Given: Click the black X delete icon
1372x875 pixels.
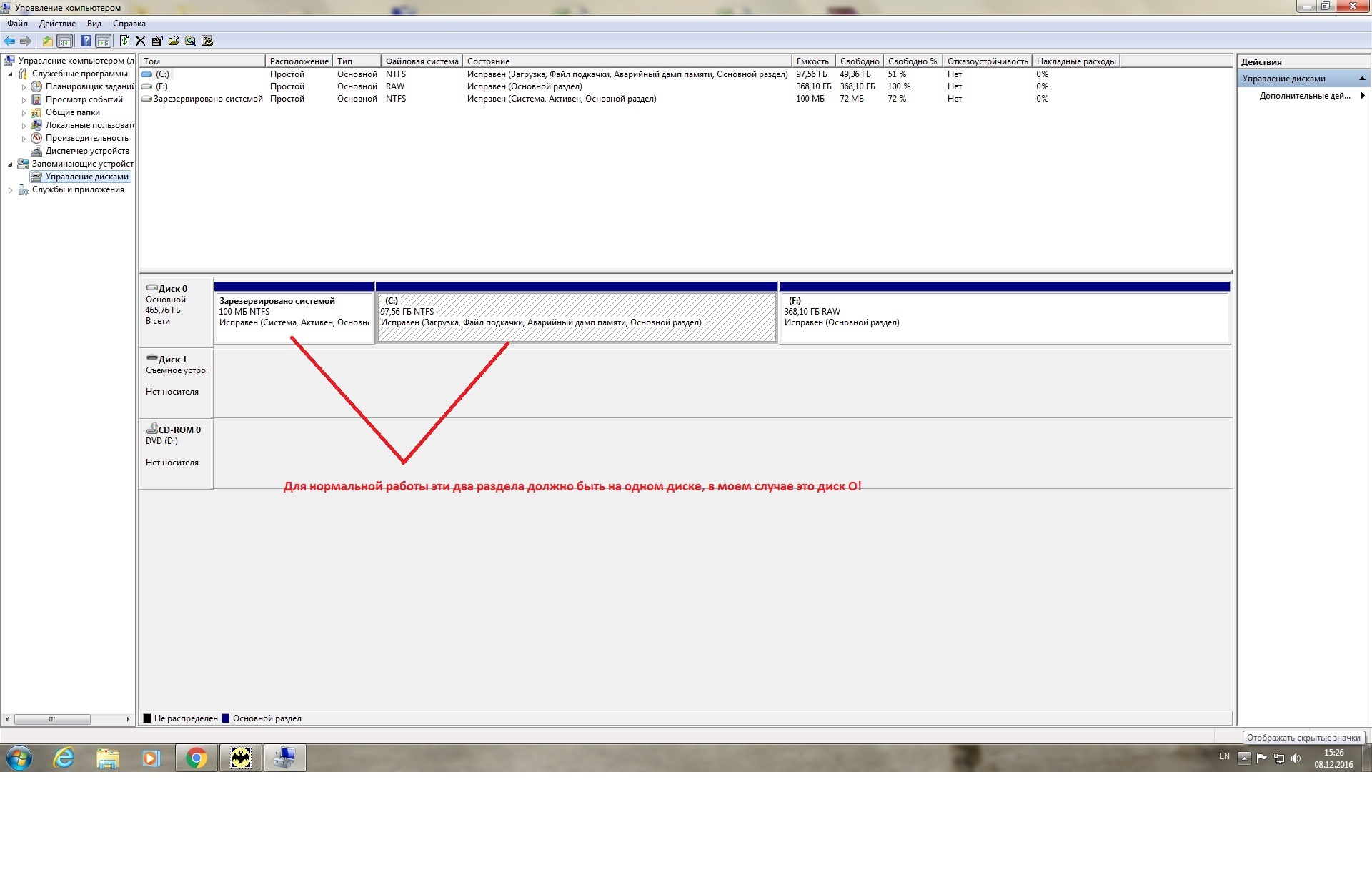Looking at the screenshot, I should 140,41.
